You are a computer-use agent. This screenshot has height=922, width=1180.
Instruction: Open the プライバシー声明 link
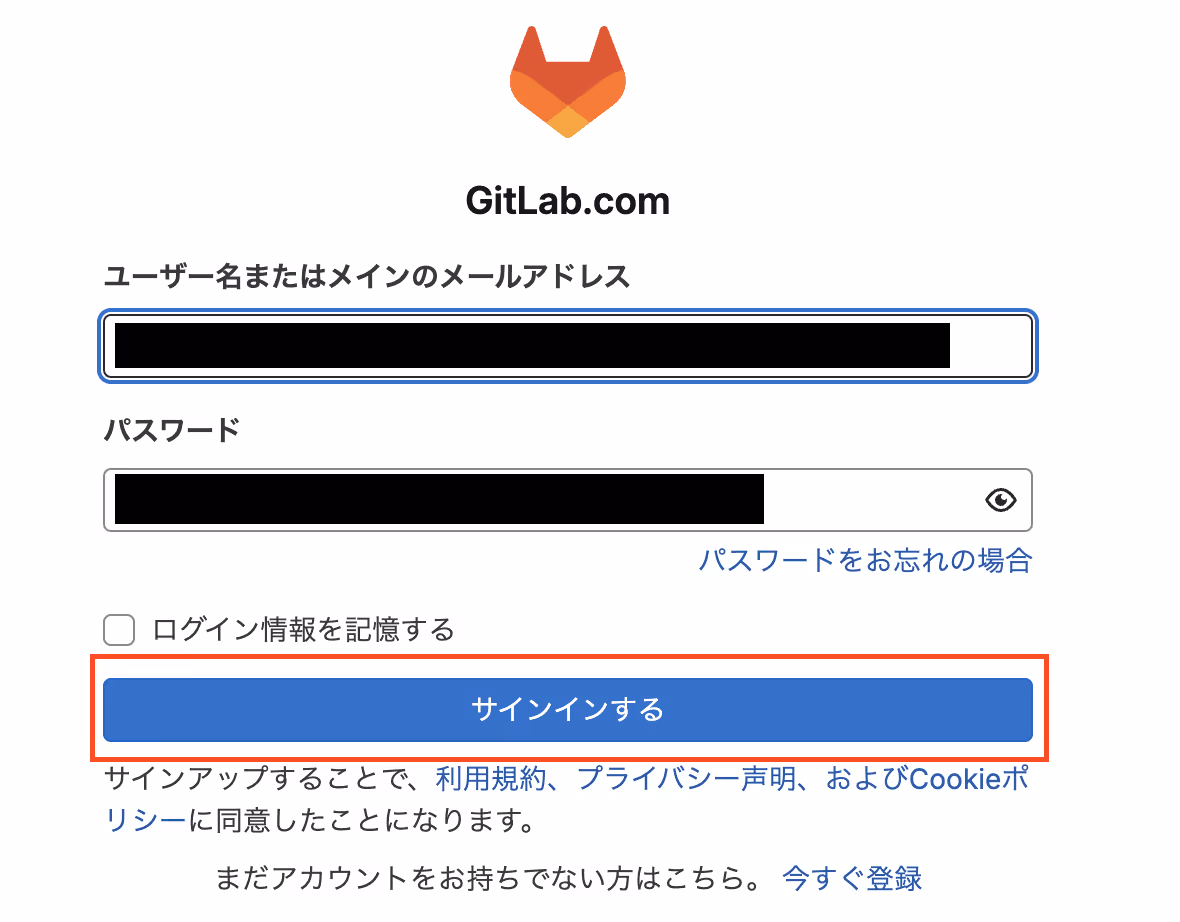pyautogui.click(x=686, y=778)
